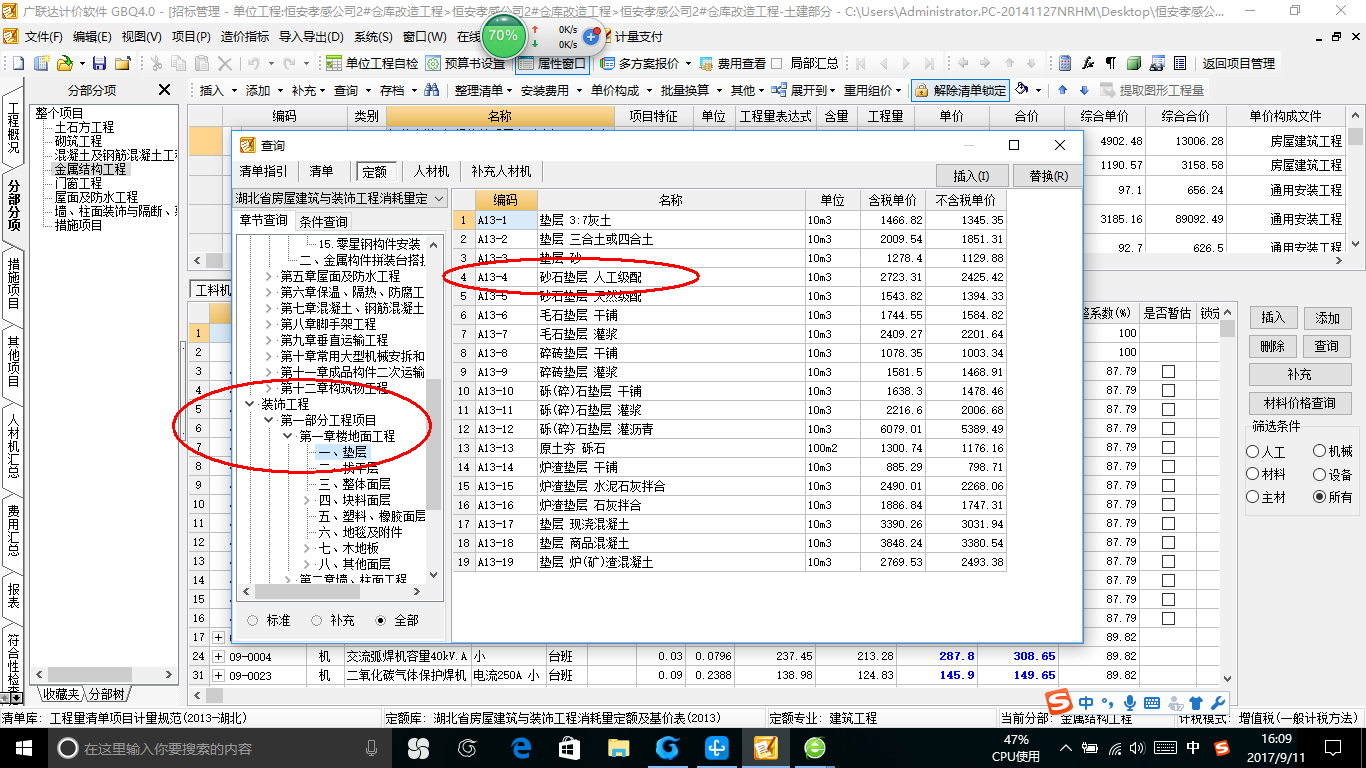Open Windows Store from taskbar
This screenshot has width=1366, height=768.
[x=569, y=747]
